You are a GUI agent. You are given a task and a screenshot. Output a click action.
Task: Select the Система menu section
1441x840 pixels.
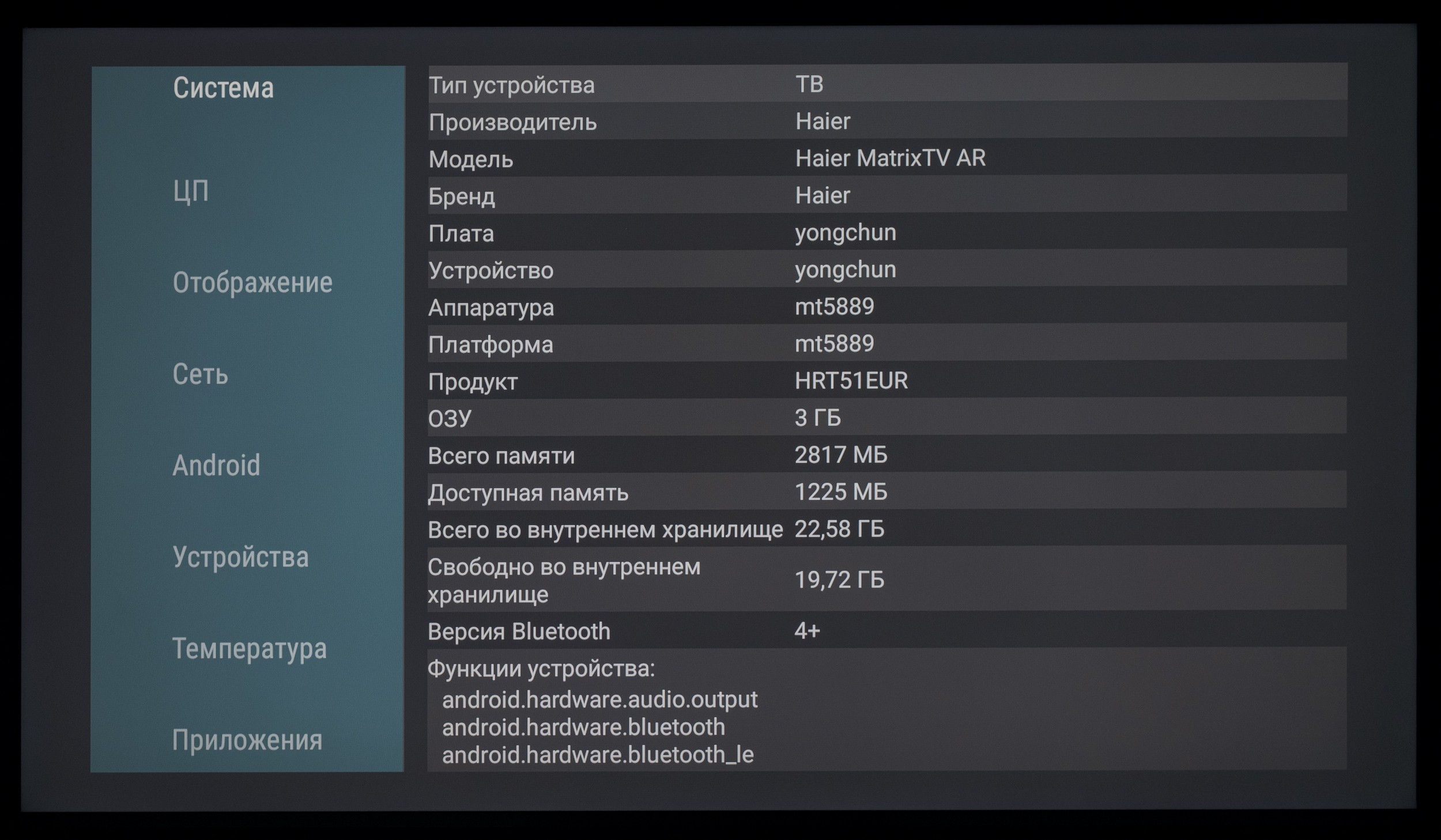click(224, 88)
